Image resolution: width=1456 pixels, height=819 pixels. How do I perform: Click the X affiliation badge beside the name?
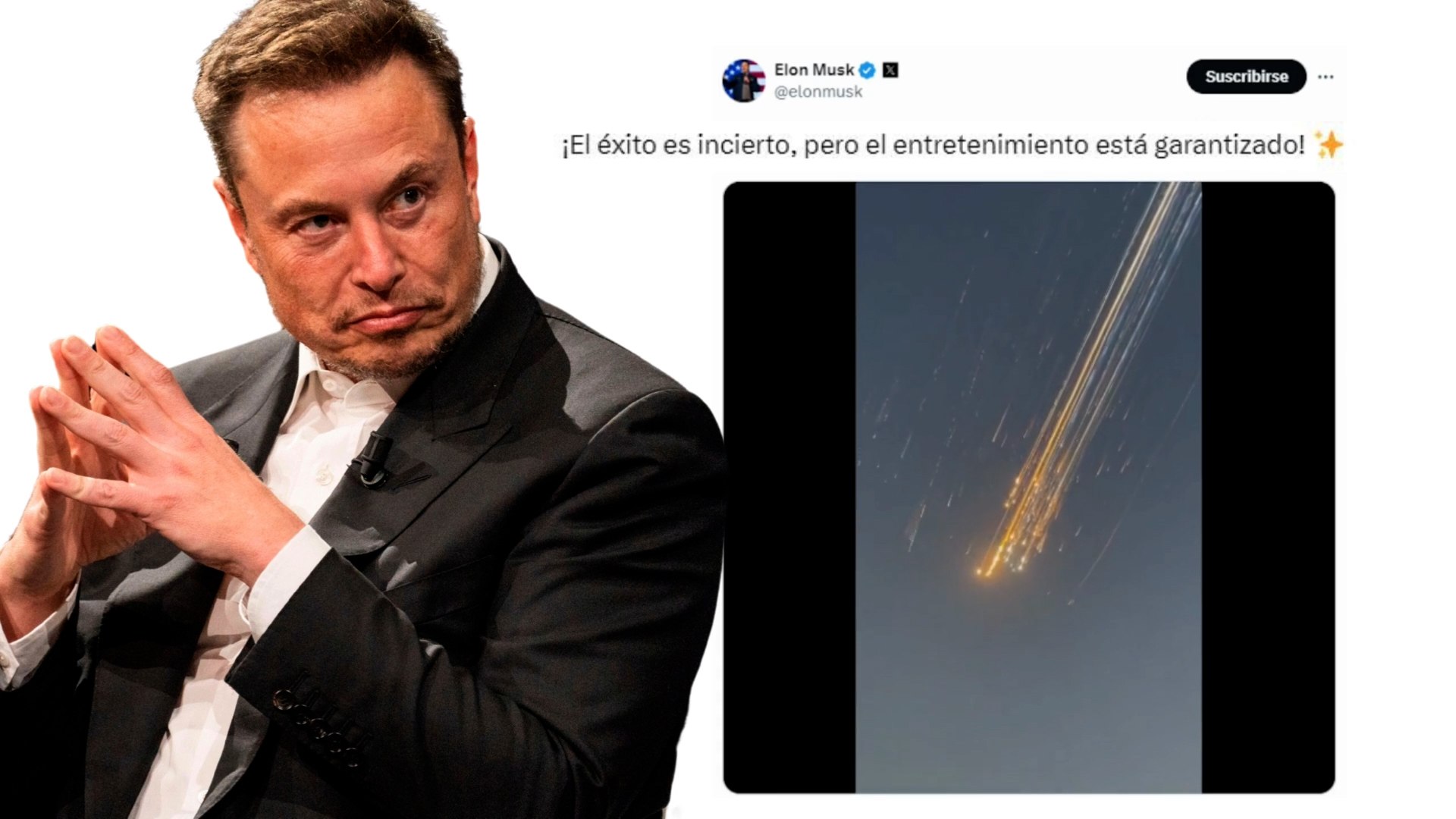coord(890,71)
